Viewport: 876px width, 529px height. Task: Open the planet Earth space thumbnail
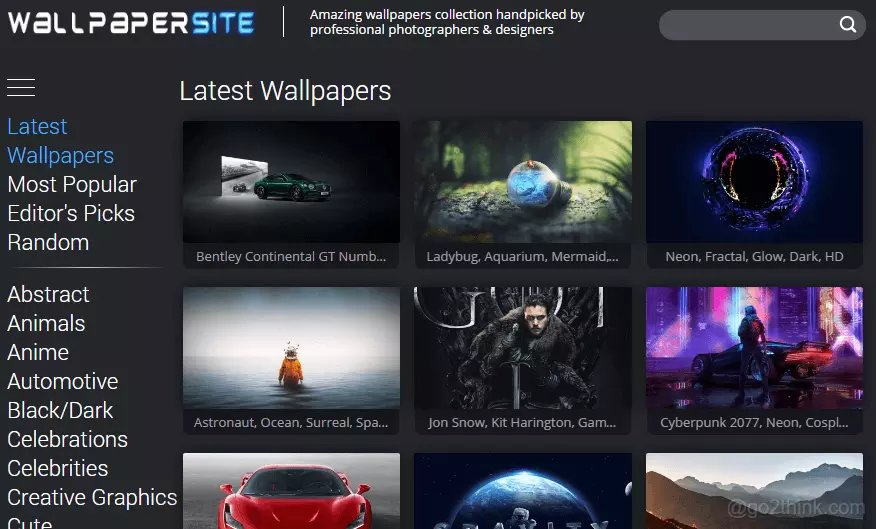point(523,491)
